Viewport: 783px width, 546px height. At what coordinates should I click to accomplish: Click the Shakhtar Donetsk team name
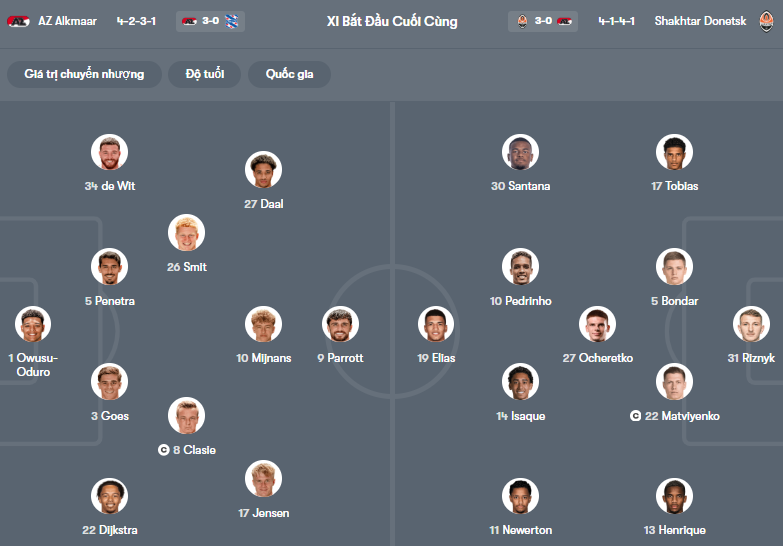click(x=700, y=21)
